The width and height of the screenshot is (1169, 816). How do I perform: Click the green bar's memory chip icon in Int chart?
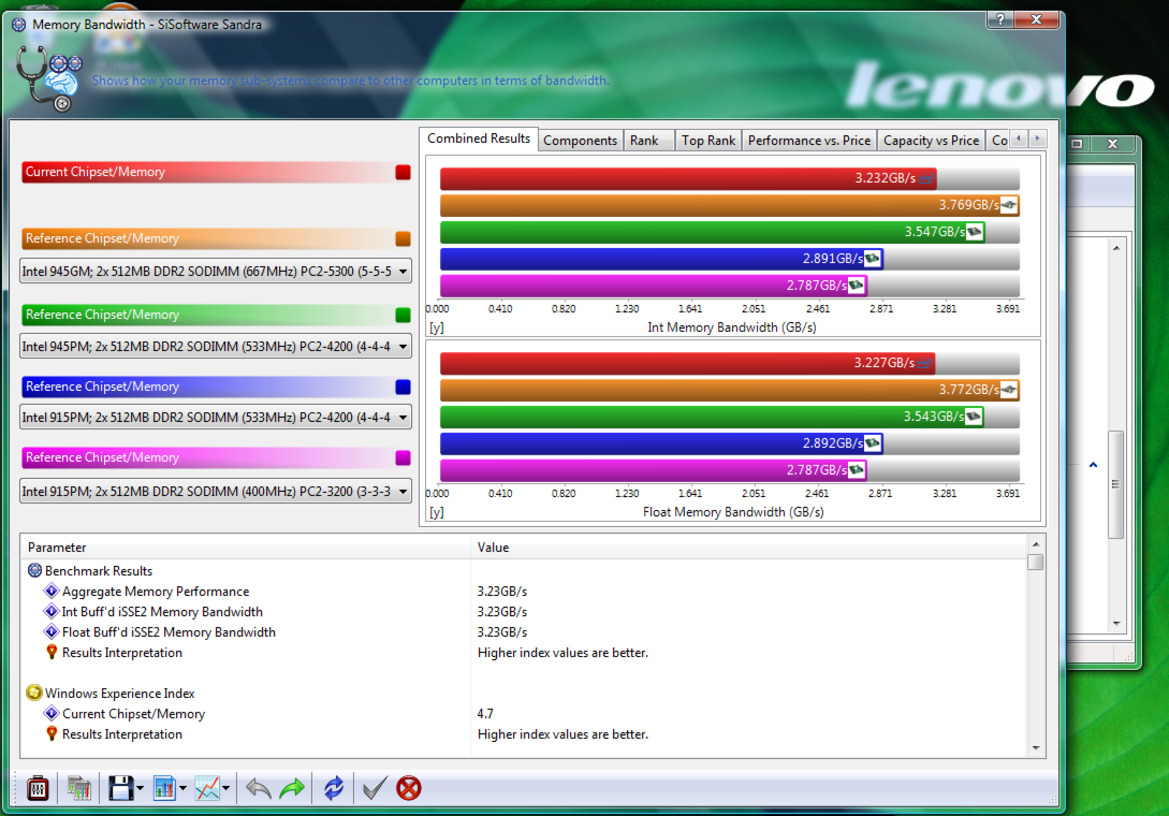point(974,232)
